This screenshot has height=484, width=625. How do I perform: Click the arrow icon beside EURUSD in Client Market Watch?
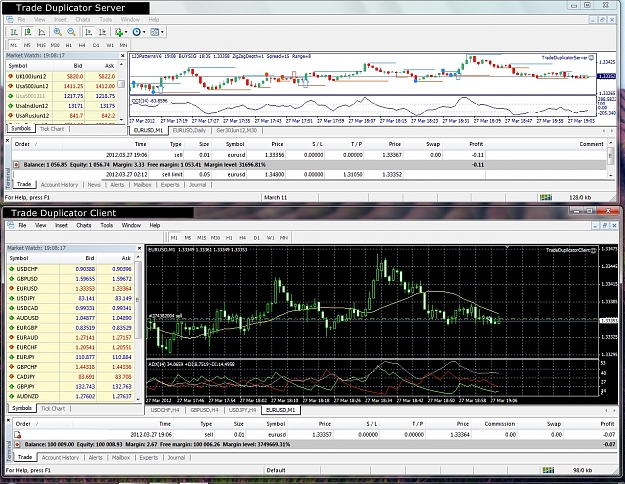pyautogui.click(x=12, y=288)
